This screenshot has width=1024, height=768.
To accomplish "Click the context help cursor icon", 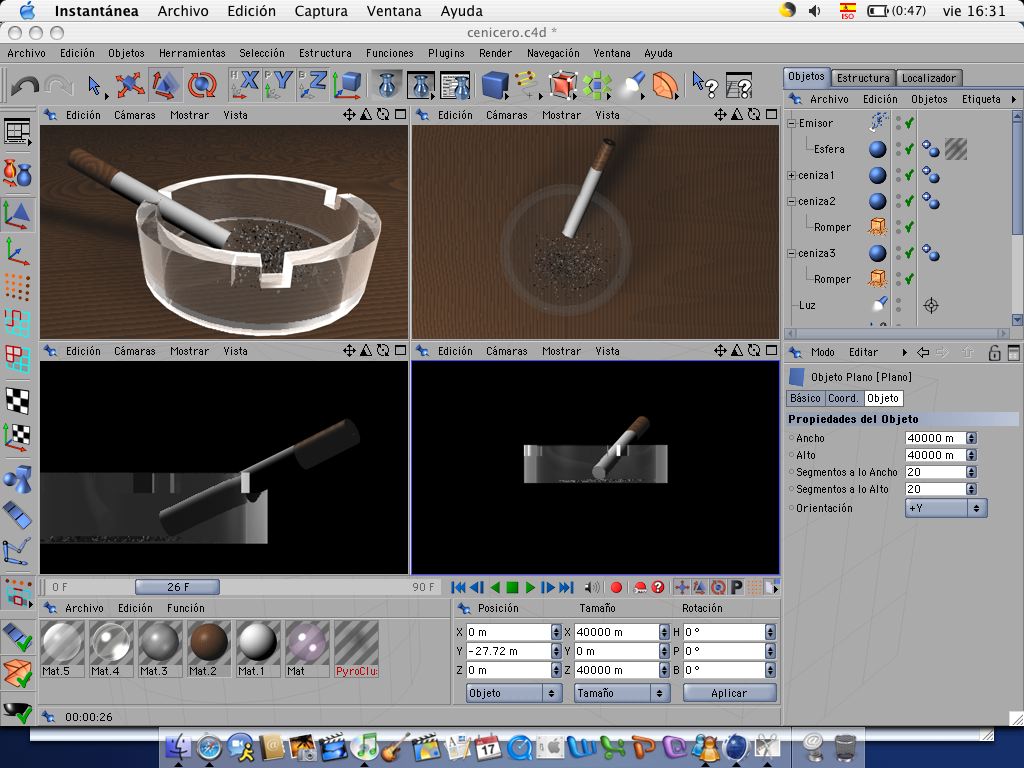I will tap(705, 85).
